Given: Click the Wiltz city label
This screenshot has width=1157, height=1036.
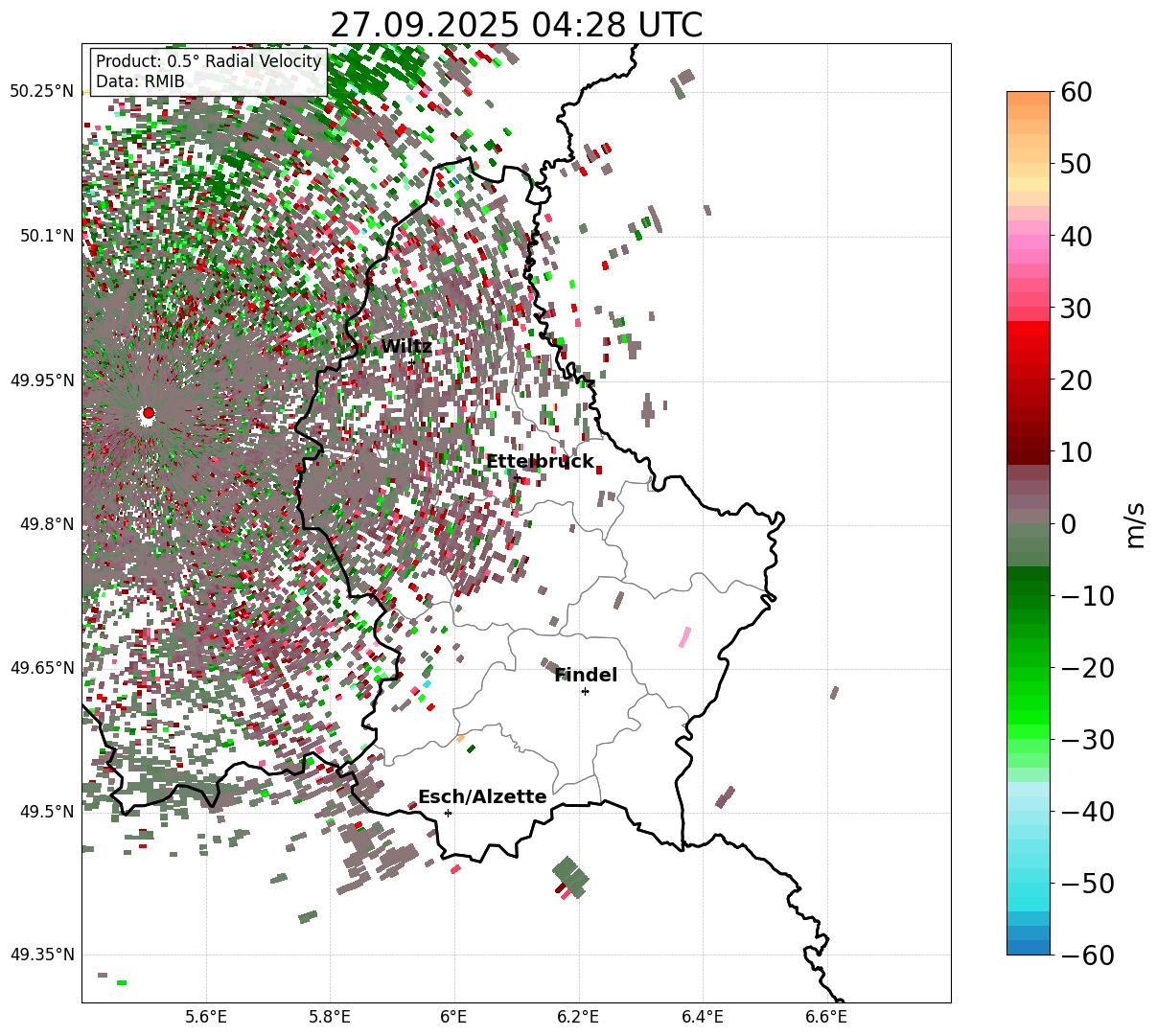Looking at the screenshot, I should click(406, 346).
